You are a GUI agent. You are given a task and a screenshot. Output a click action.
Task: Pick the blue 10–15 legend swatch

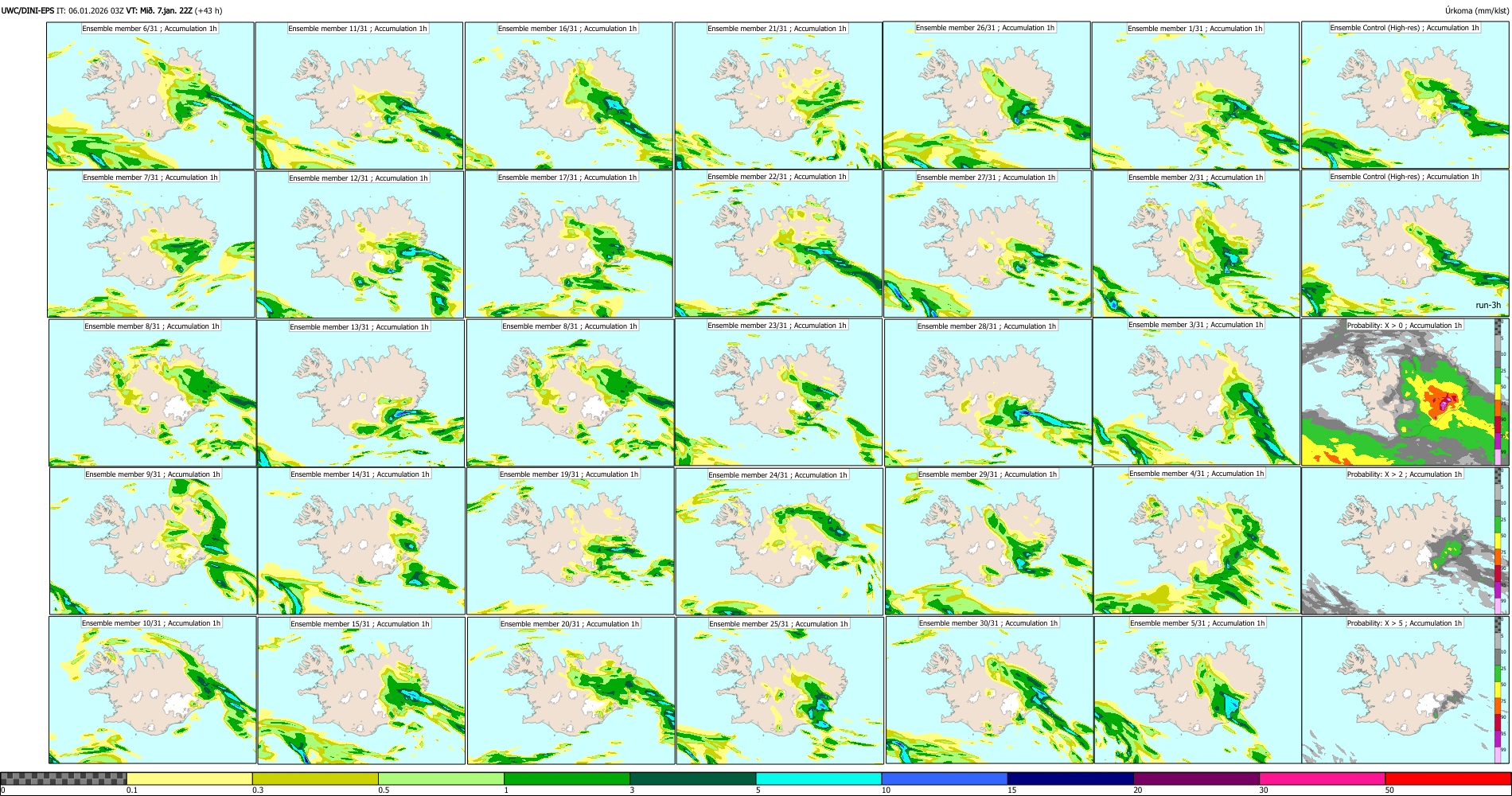tap(945, 778)
